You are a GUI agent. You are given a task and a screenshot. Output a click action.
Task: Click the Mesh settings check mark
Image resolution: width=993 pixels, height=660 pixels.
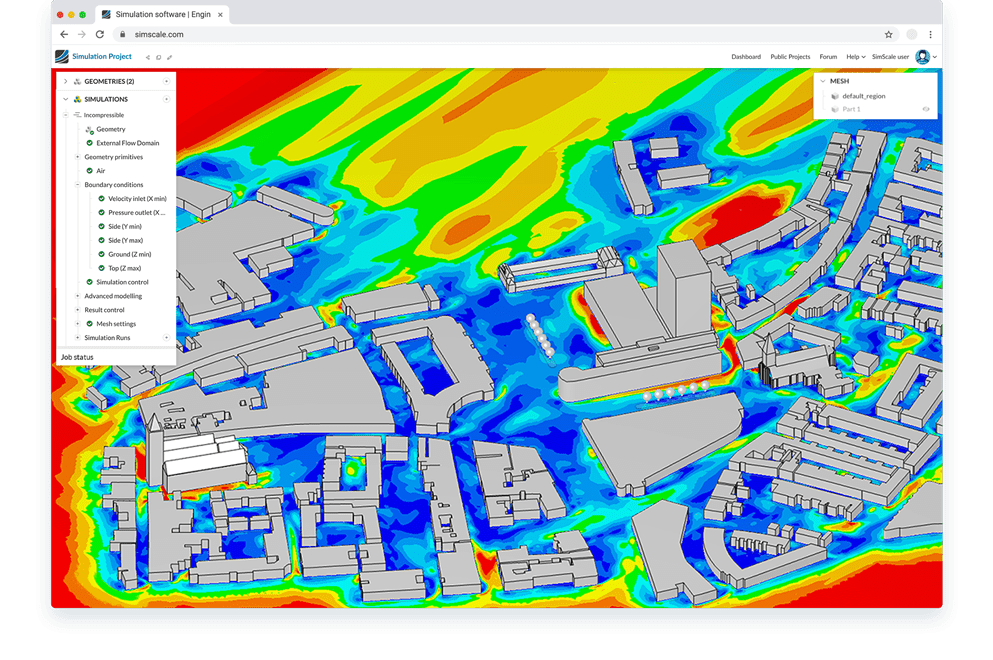[88, 324]
